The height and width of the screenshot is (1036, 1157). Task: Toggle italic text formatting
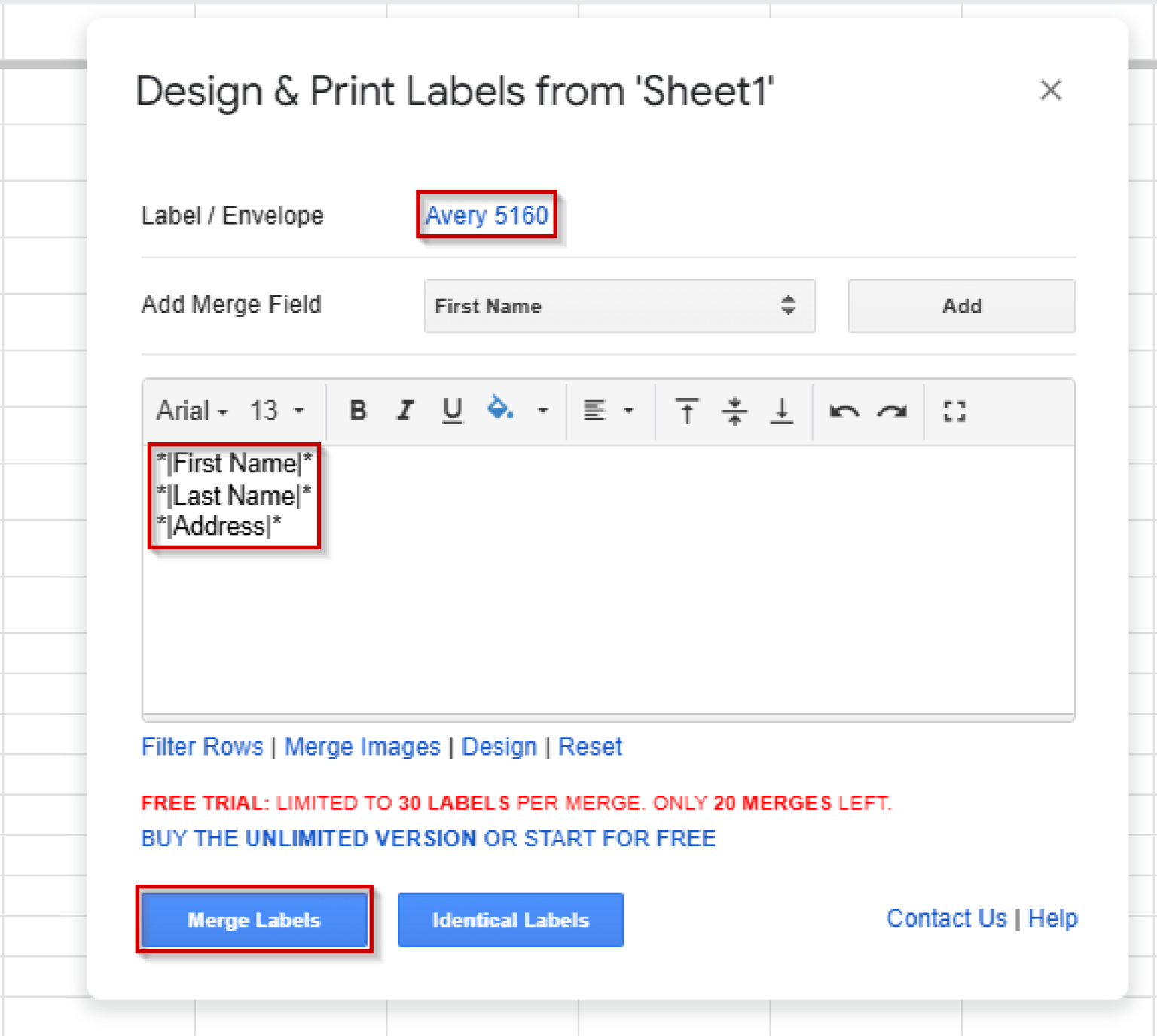[405, 411]
